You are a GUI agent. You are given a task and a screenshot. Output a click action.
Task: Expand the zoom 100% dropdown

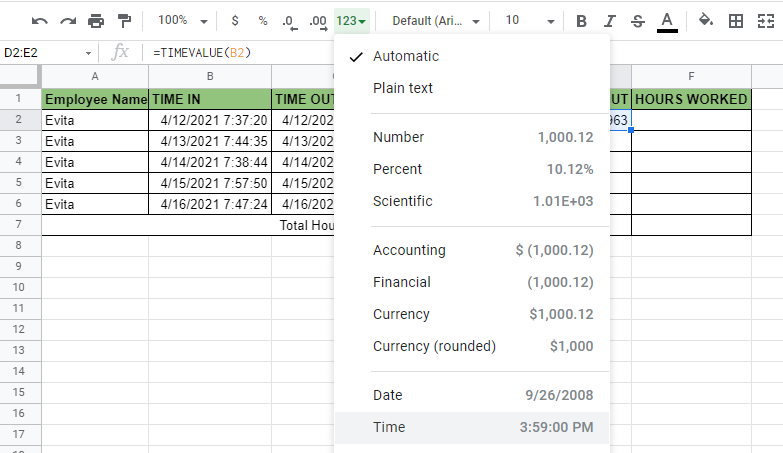pos(184,20)
